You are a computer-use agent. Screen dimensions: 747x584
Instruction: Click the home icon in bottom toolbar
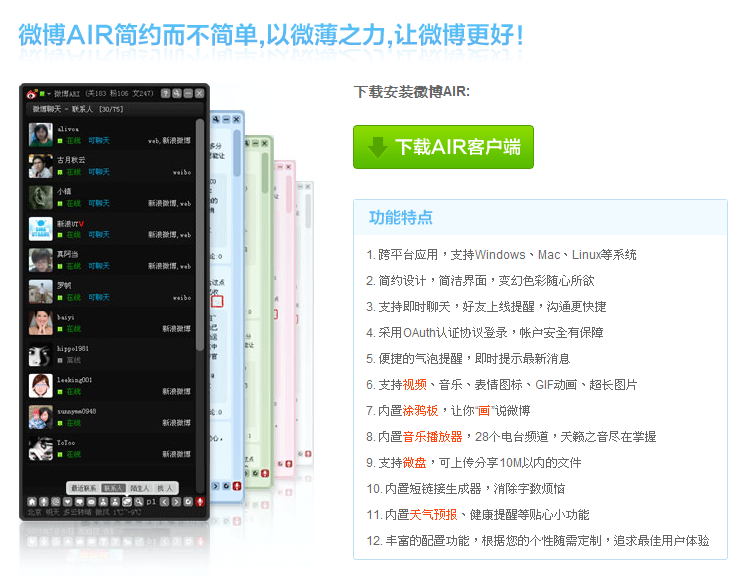pyautogui.click(x=32, y=502)
